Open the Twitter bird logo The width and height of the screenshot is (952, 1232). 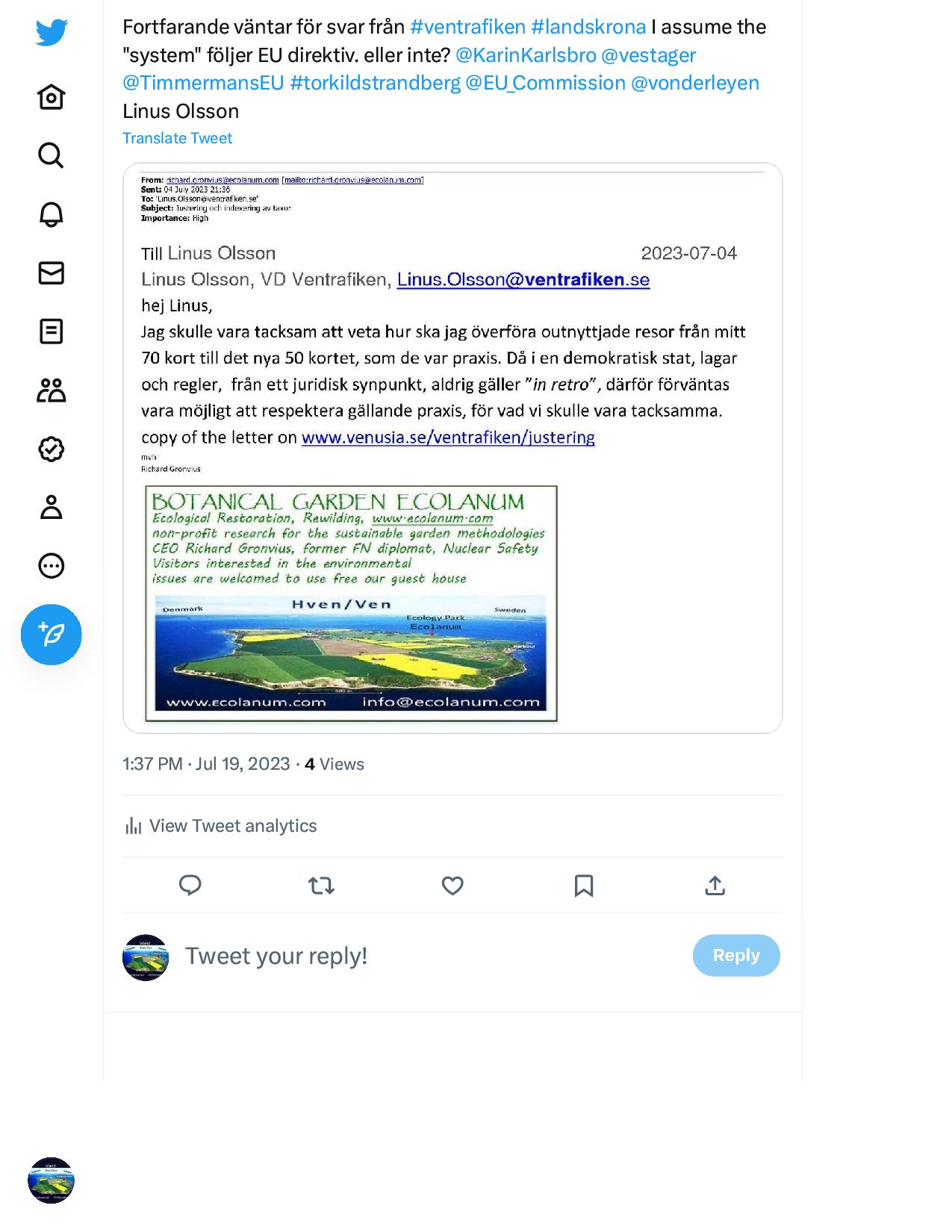52,32
